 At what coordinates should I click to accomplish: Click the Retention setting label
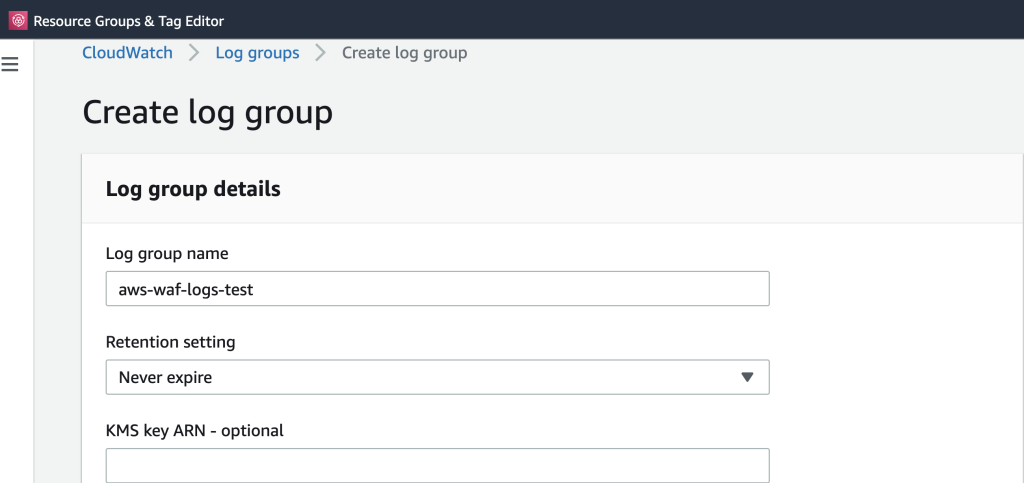(x=170, y=342)
